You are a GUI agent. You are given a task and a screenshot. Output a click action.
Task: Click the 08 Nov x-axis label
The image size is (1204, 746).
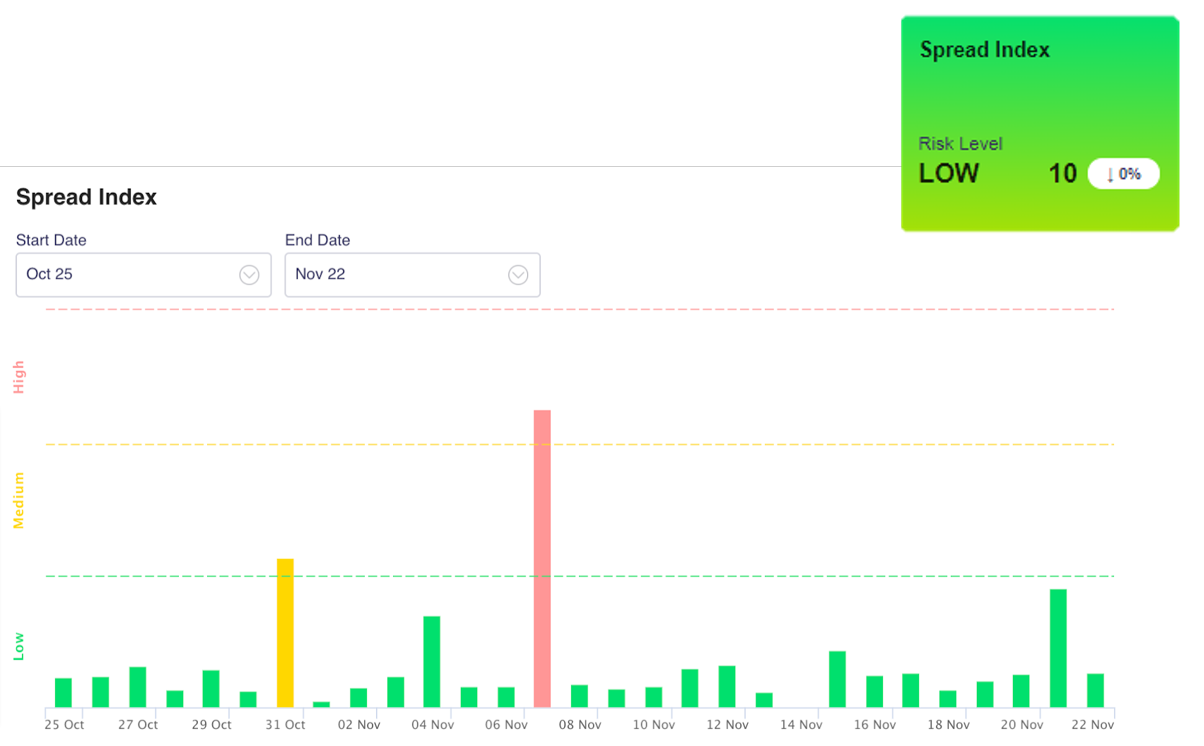580,725
